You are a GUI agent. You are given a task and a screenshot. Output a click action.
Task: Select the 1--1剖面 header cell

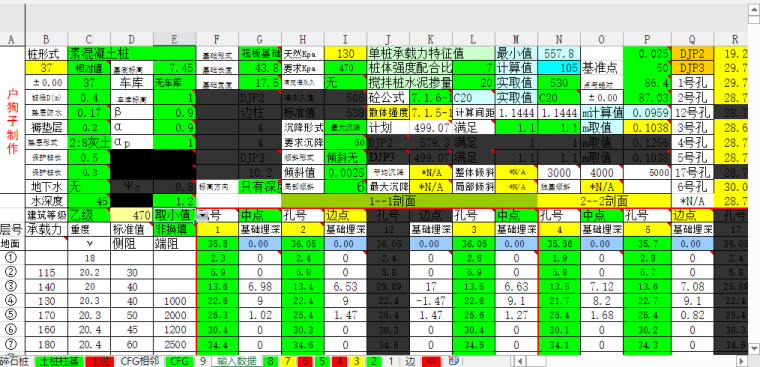[409, 201]
